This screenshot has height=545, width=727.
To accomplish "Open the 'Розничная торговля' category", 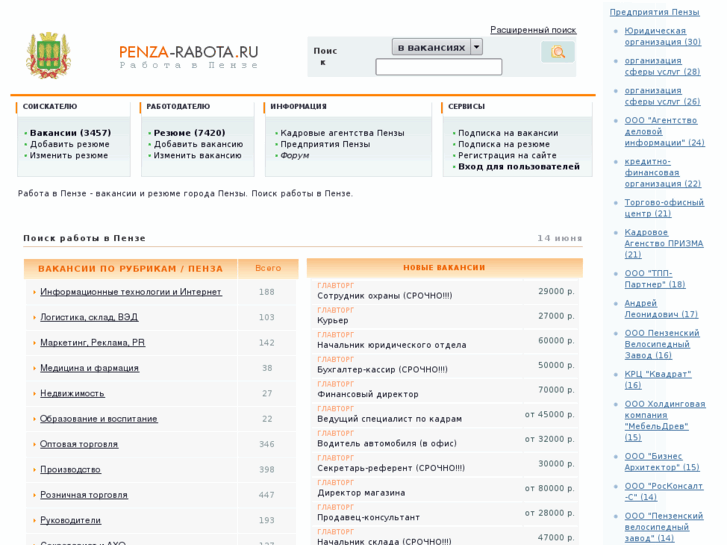I will pyautogui.click(x=84, y=495).
